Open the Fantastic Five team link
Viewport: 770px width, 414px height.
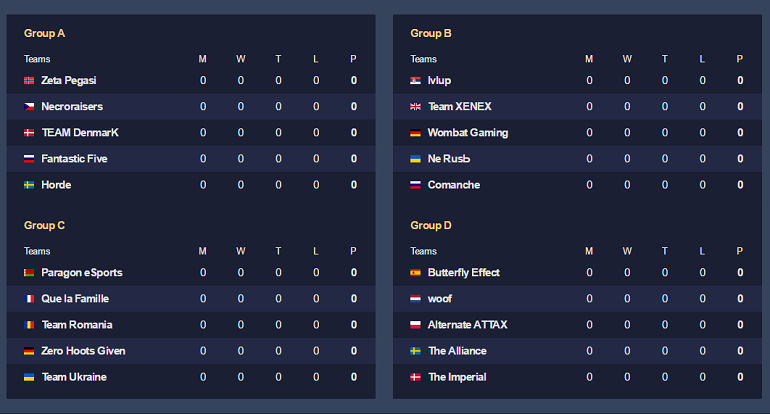click(74, 159)
